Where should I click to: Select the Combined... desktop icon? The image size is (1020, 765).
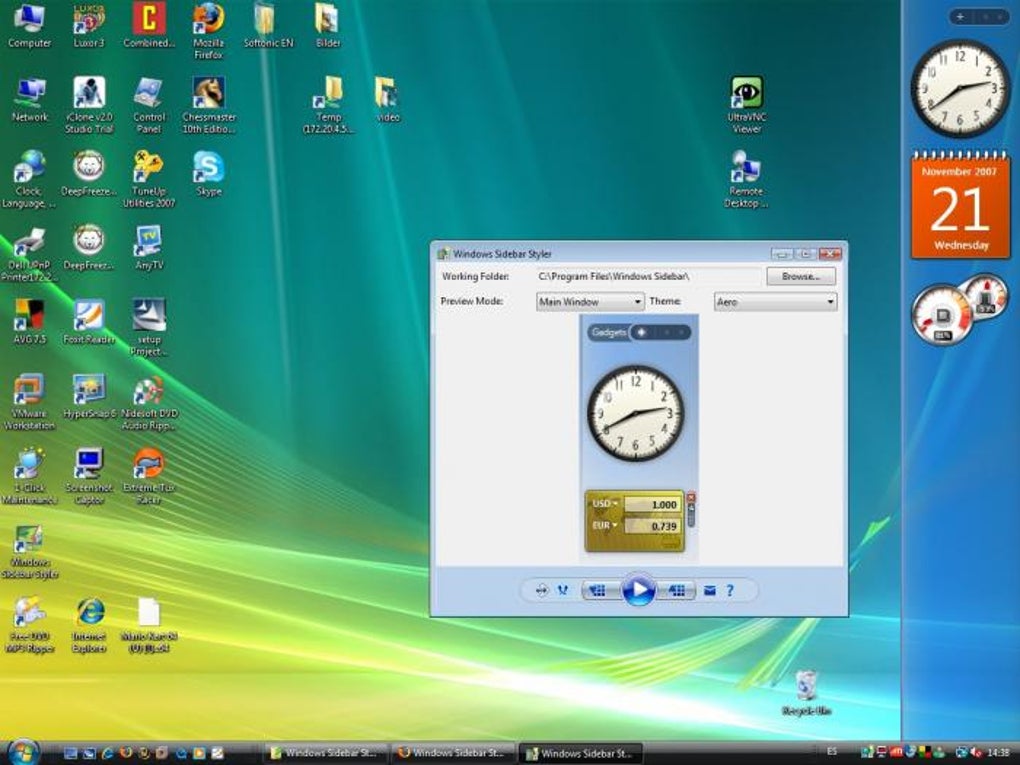[x=149, y=26]
